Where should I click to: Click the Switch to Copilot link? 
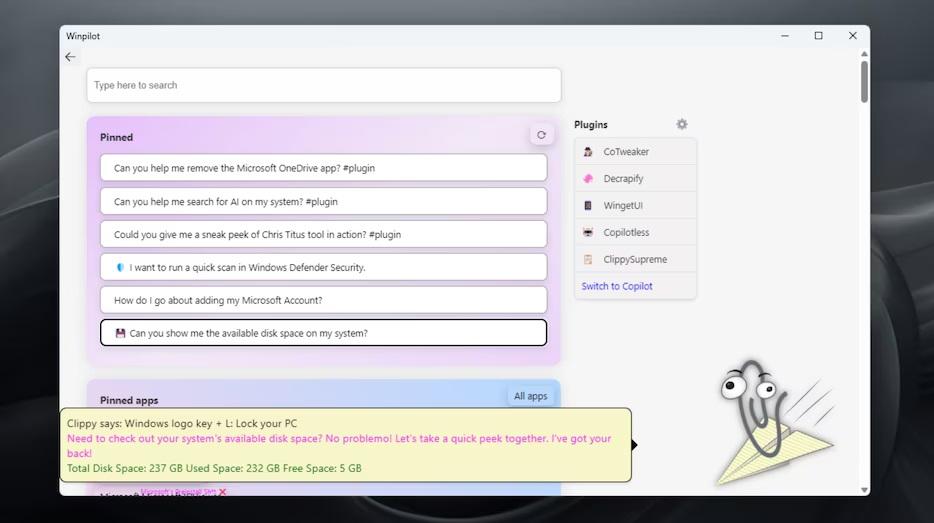tap(617, 286)
